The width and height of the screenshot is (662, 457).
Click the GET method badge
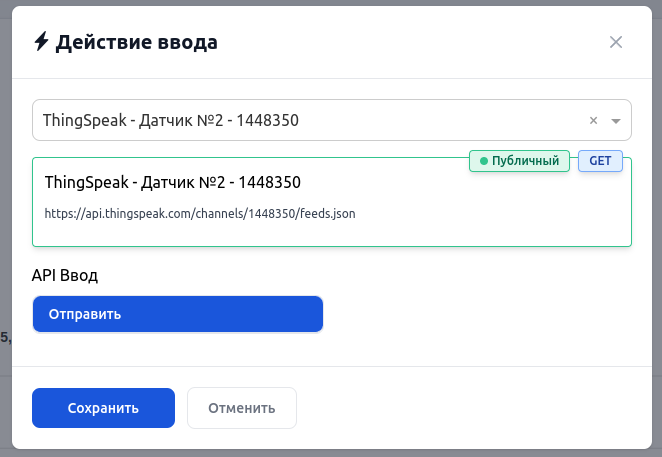click(x=600, y=161)
